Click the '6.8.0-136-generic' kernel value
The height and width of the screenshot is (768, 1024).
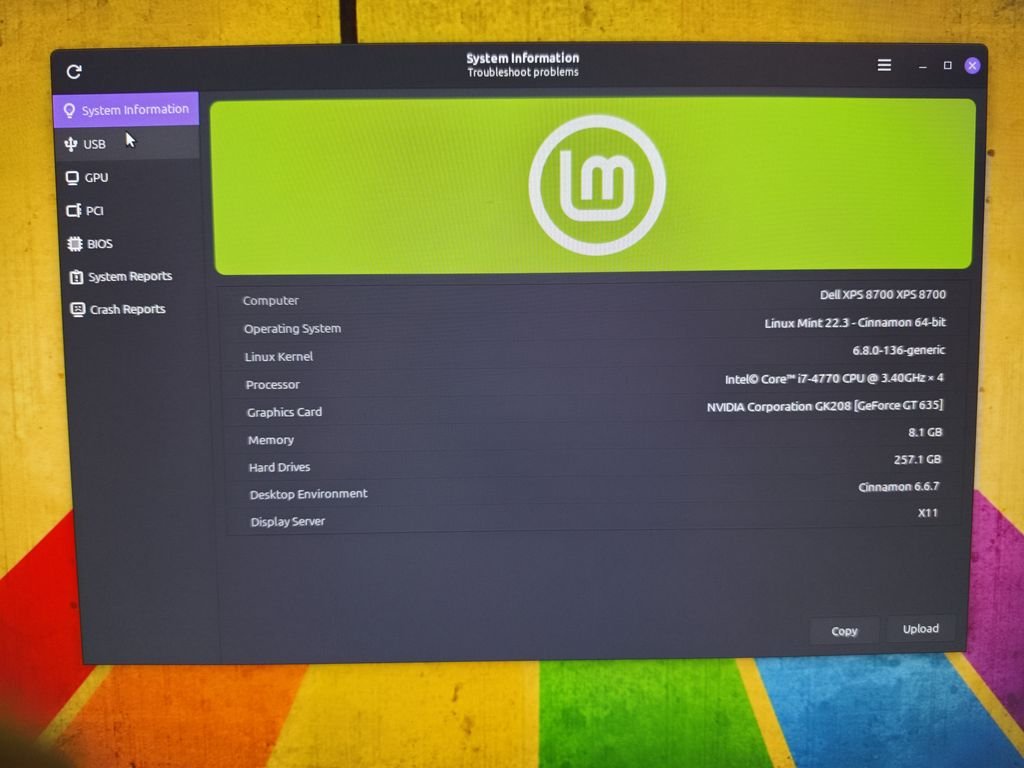click(x=899, y=351)
